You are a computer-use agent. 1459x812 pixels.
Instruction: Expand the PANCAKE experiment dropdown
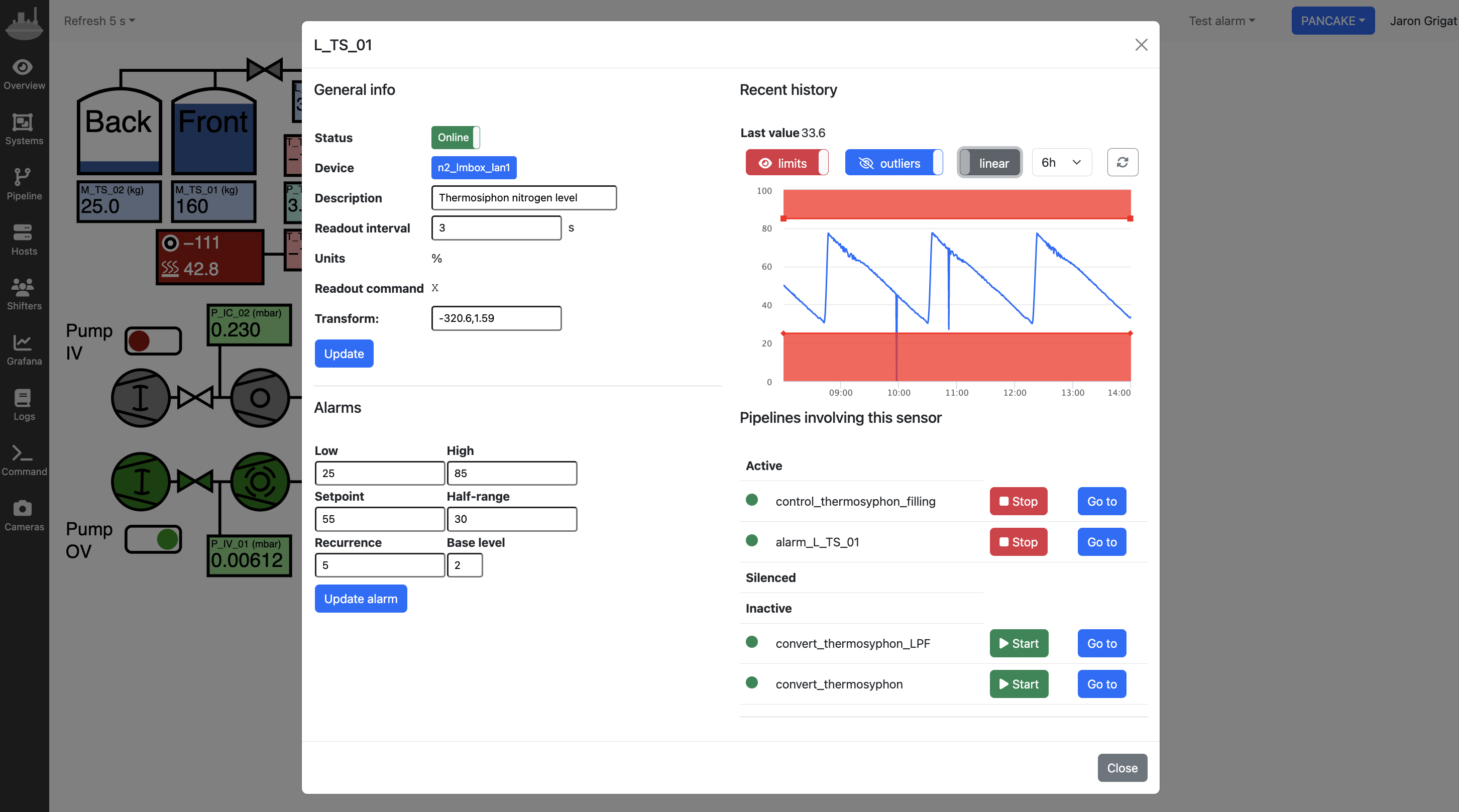point(1332,21)
